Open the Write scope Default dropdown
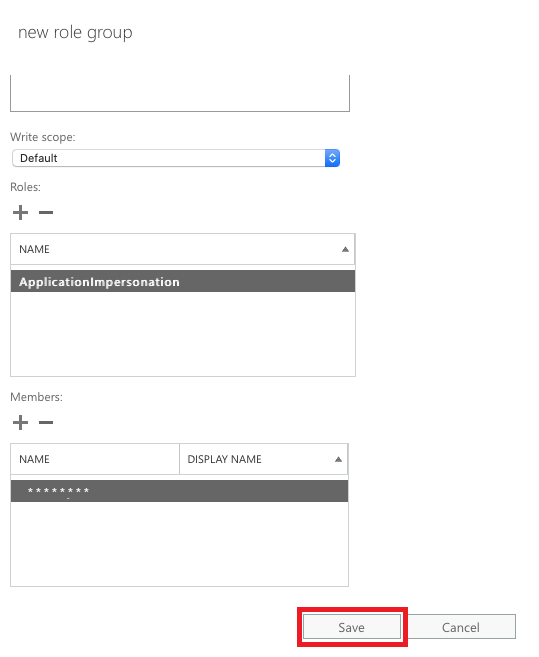The width and height of the screenshot is (539, 657). [x=176, y=158]
